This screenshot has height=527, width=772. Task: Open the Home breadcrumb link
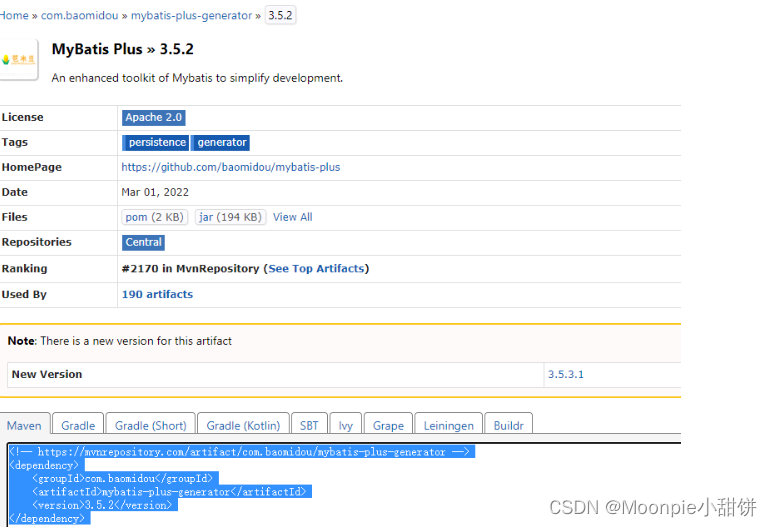coord(14,16)
